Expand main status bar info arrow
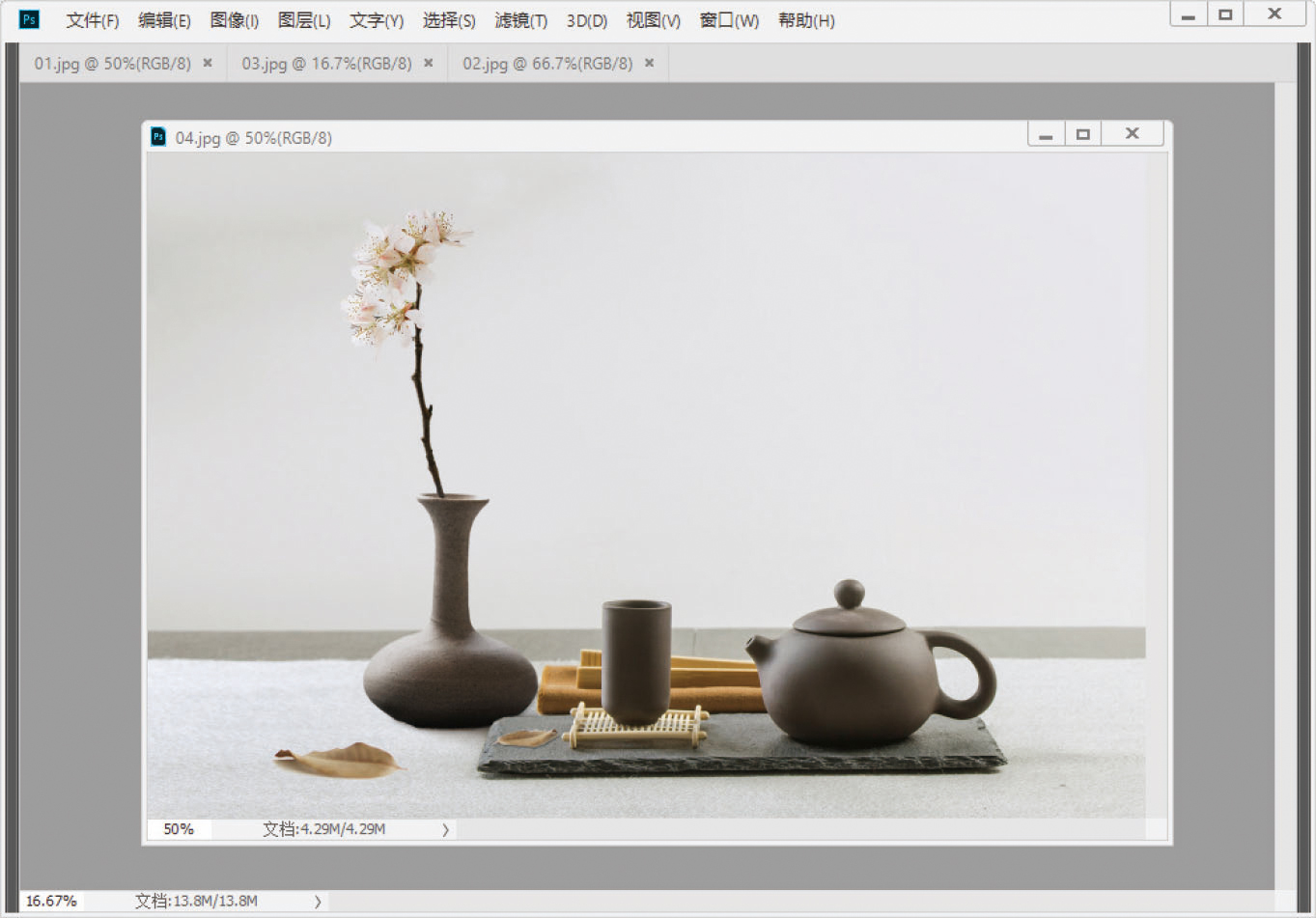The width and height of the screenshot is (1316, 918). pyautogui.click(x=318, y=902)
